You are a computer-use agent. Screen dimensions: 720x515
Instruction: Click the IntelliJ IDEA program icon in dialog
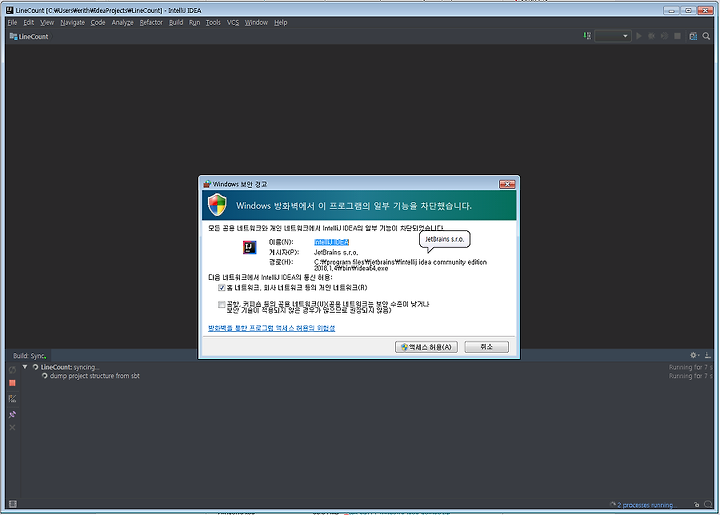[249, 247]
